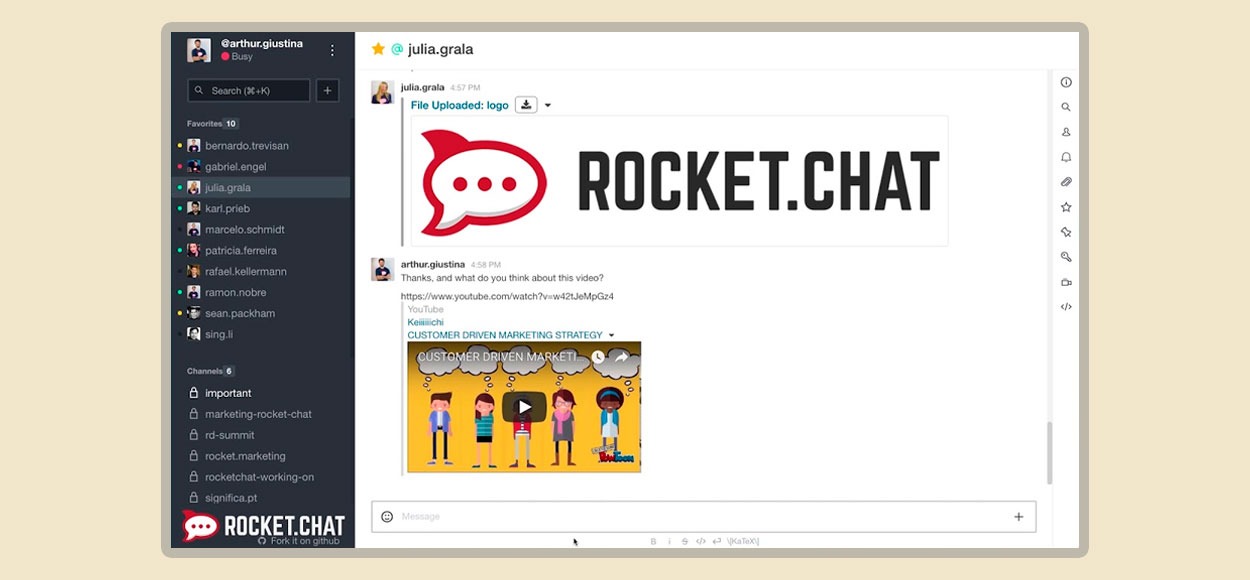This screenshot has height=580, width=1250.
Task: Click arthur.giustina profile avatar in sidebar
Action: (199, 50)
